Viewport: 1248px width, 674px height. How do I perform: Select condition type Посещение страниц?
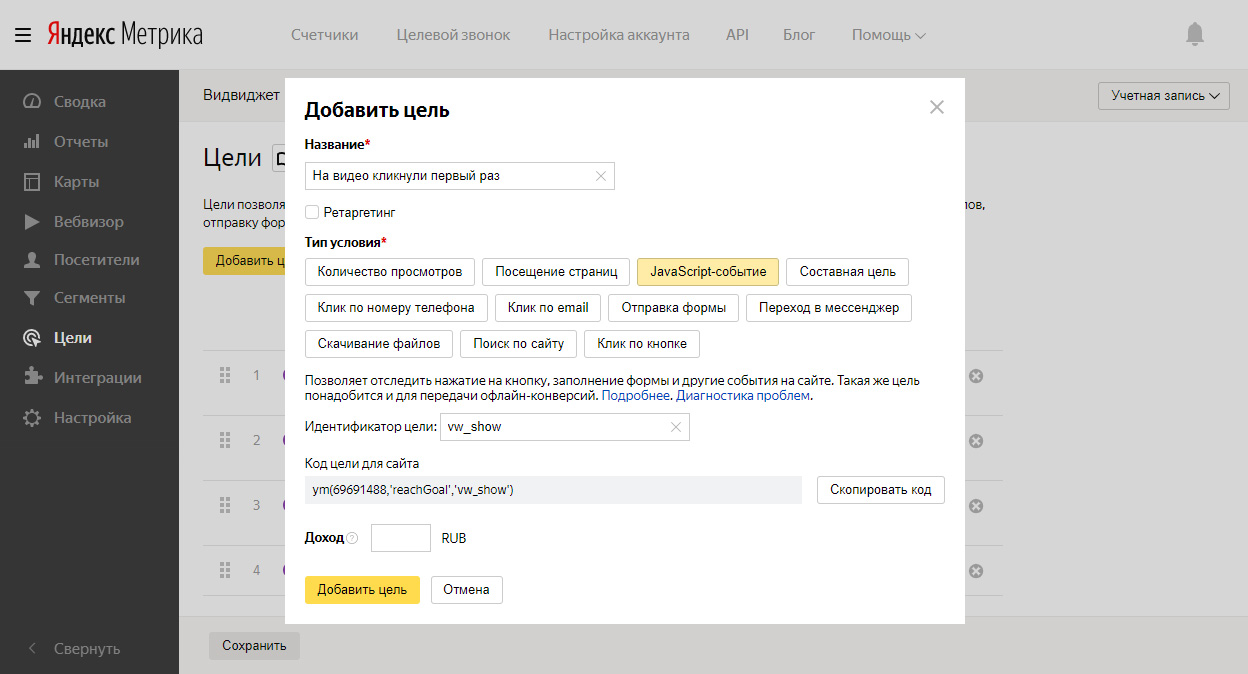pos(556,271)
